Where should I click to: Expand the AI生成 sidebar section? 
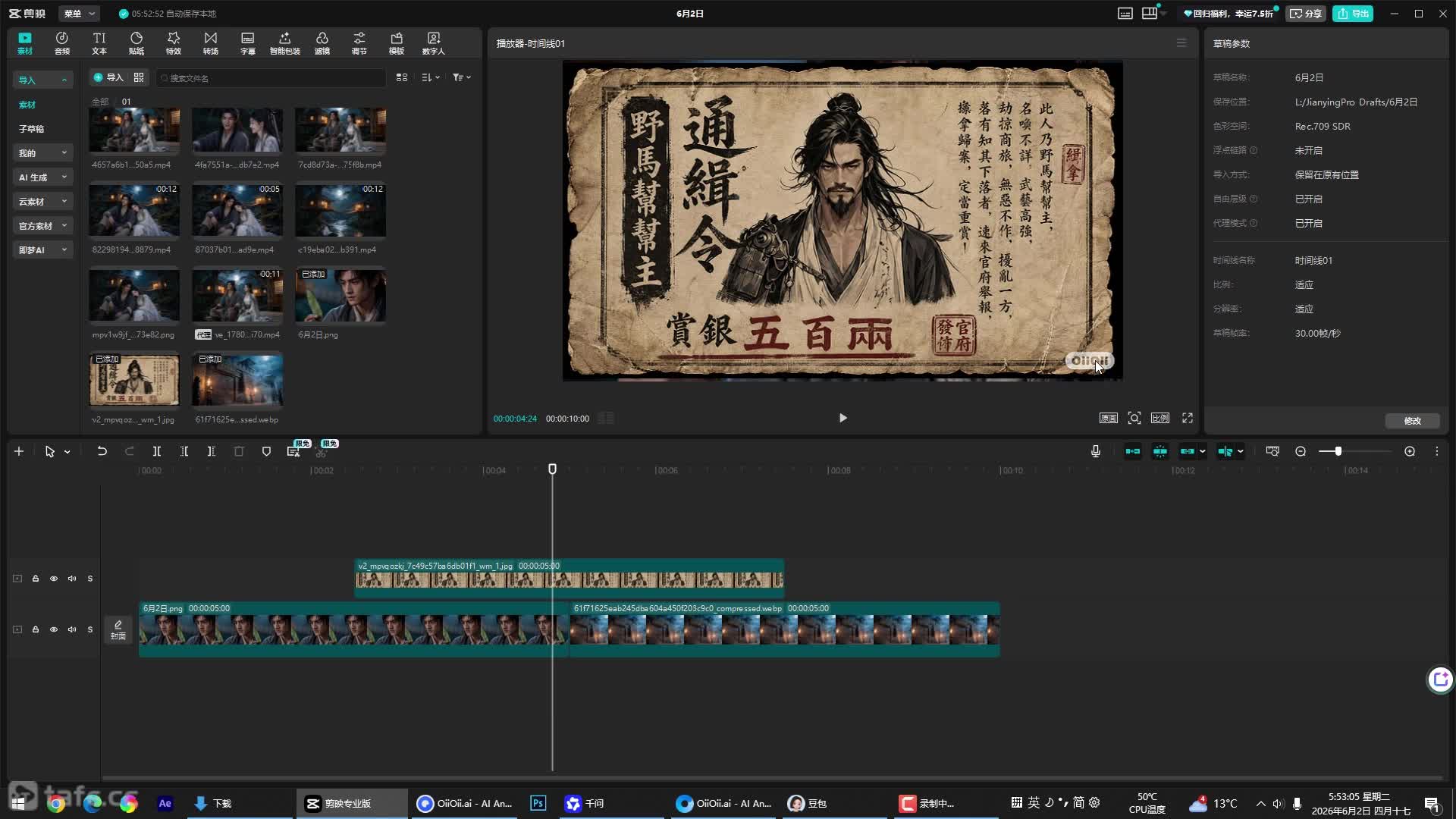42,177
